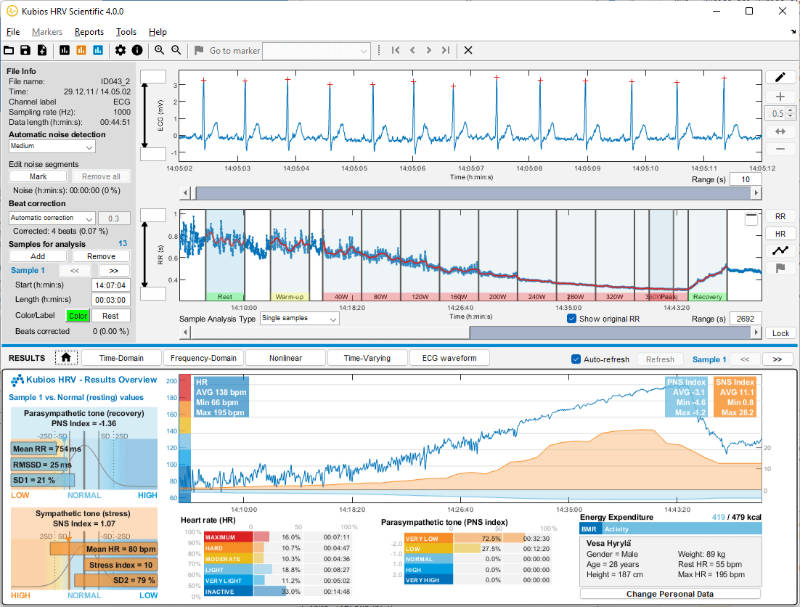
Task: Click left arrow of RR scrollbar
Action: (x=186, y=332)
